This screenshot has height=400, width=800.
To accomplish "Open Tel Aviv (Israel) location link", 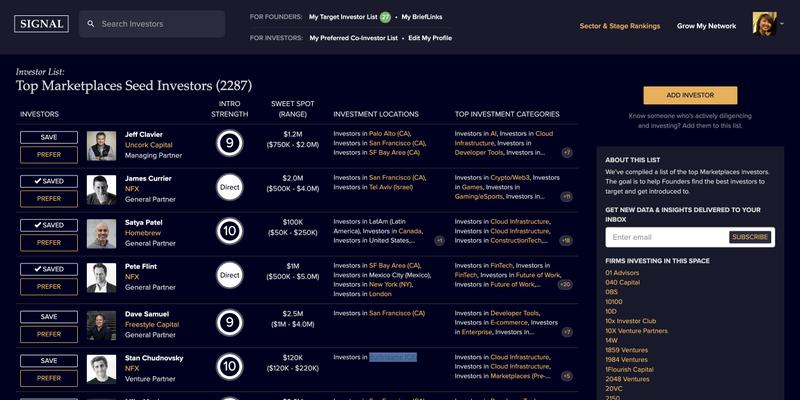I will [391, 187].
